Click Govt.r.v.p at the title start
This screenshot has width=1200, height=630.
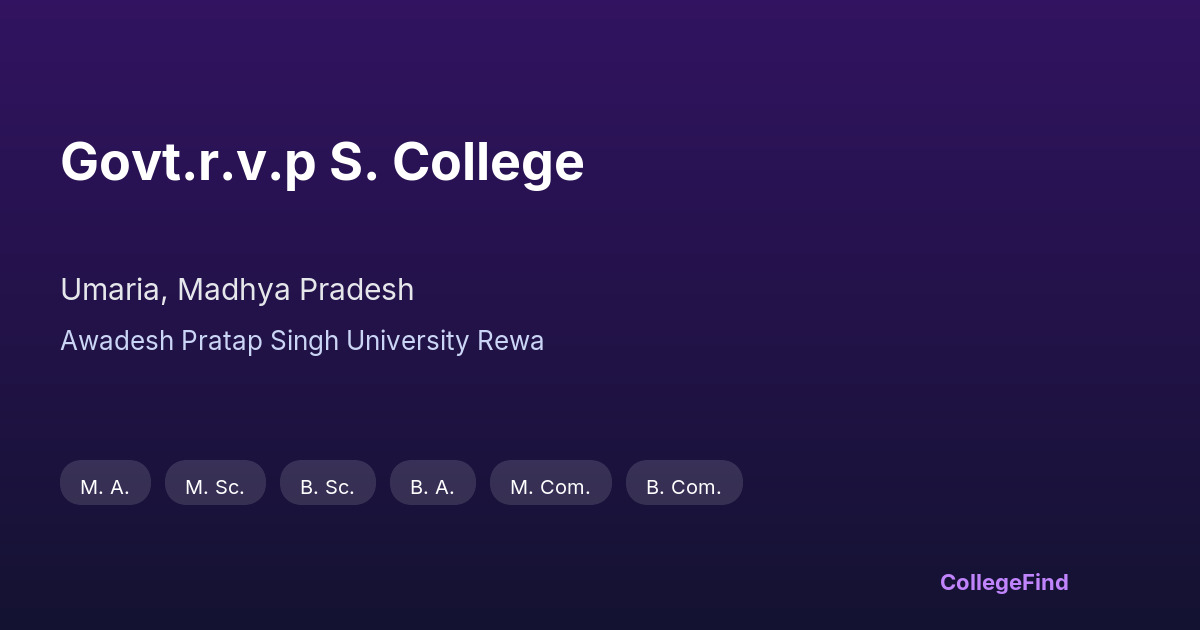click(x=187, y=162)
